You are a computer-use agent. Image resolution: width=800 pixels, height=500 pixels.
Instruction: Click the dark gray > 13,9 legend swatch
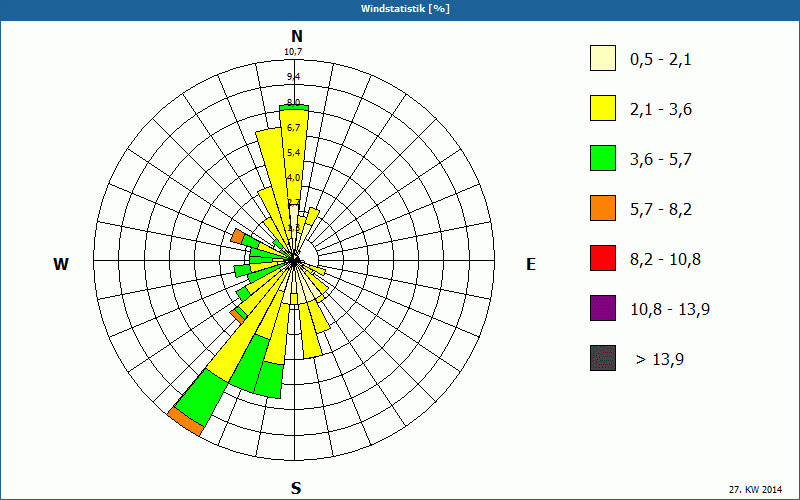pyautogui.click(x=603, y=358)
